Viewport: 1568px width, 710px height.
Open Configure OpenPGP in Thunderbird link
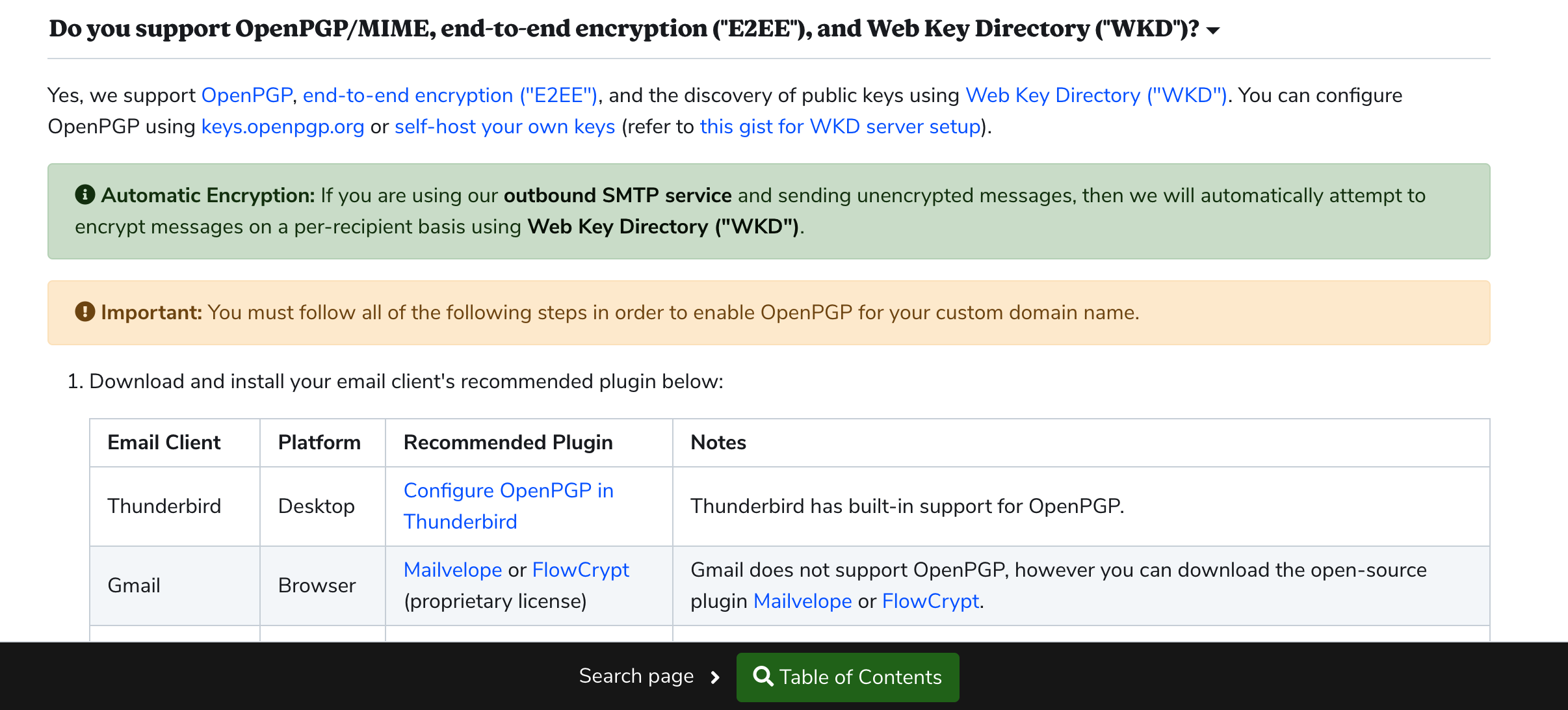(x=508, y=506)
